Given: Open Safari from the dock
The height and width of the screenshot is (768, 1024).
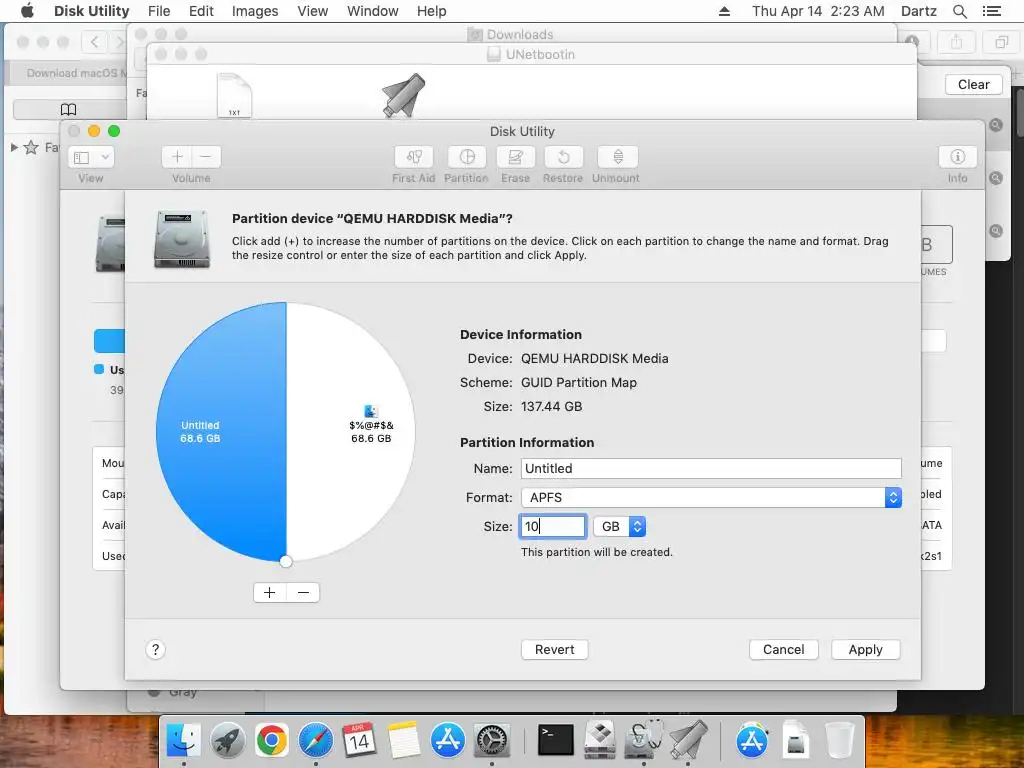Looking at the screenshot, I should 315,740.
